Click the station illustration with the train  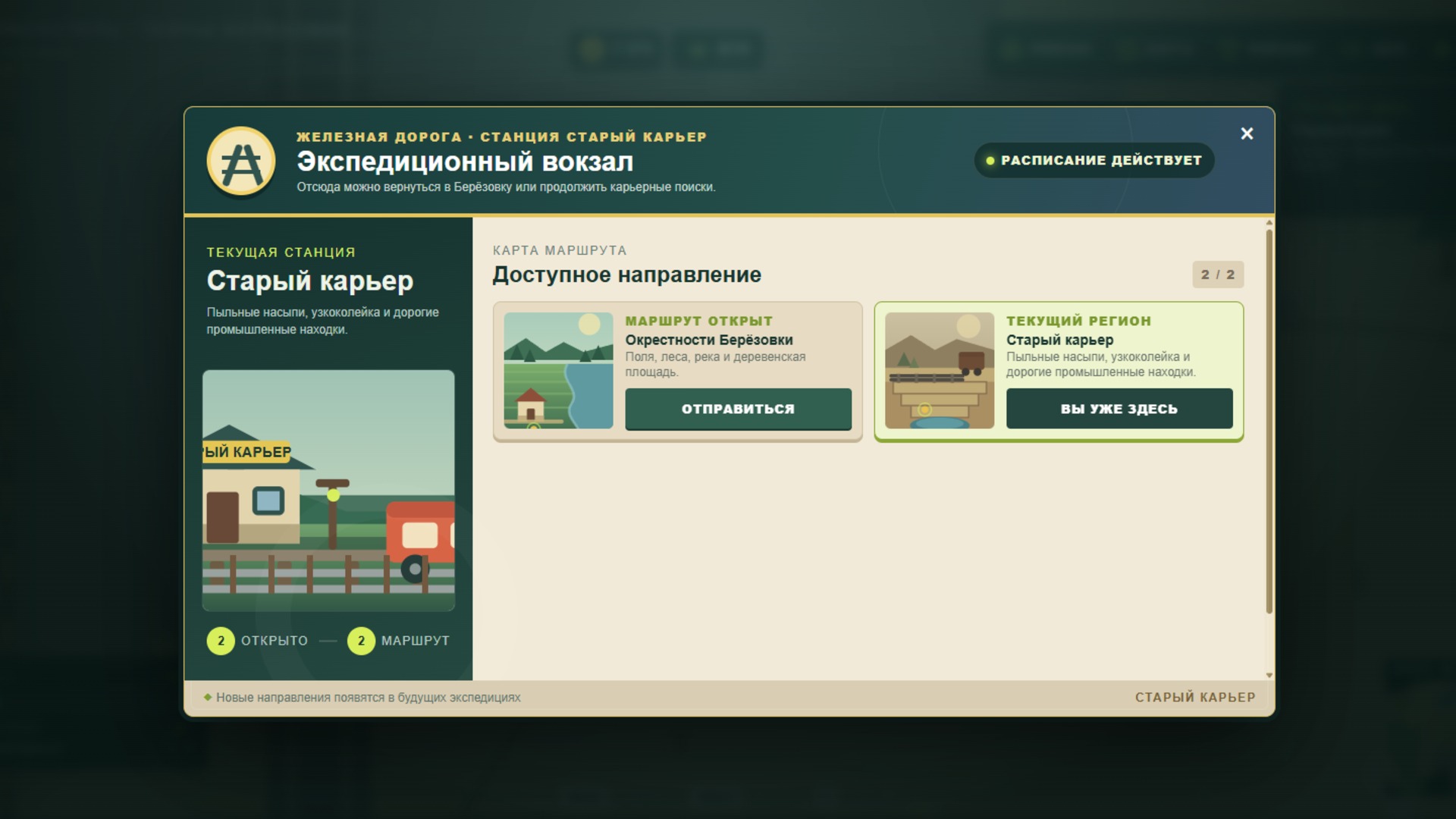point(328,491)
